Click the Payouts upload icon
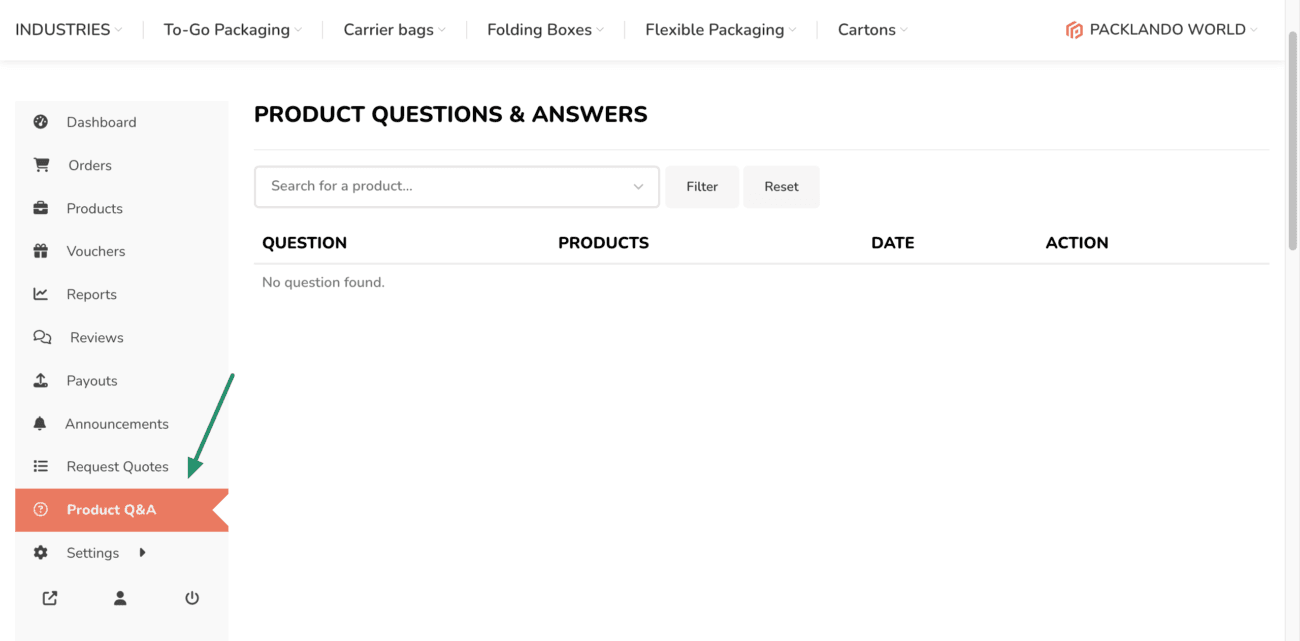Image resolution: width=1300 pixels, height=641 pixels. (41, 380)
